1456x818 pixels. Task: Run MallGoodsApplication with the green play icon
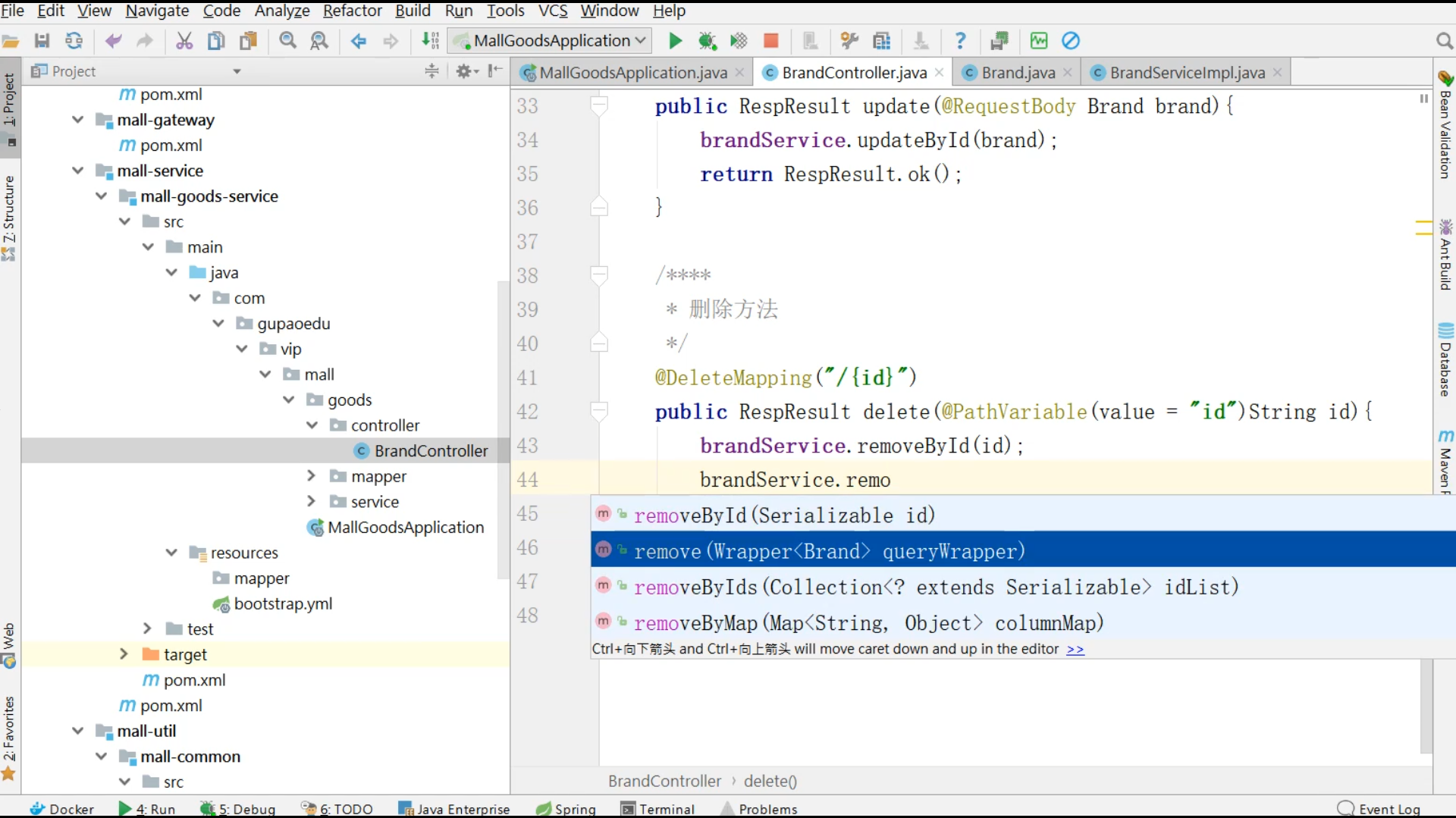[675, 41]
